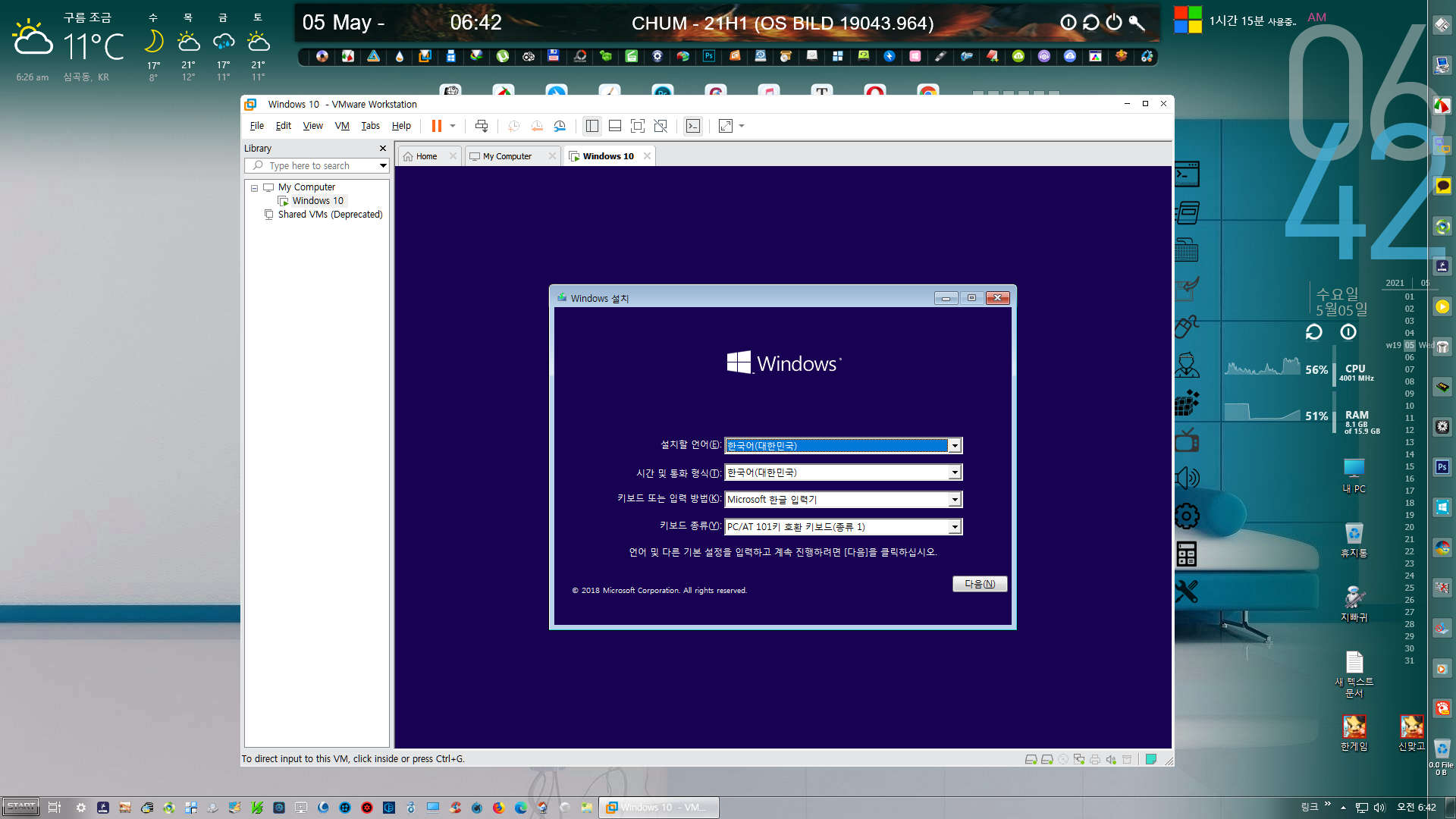1456x819 pixels.
Task: Close the Library panel
Action: [x=383, y=149]
